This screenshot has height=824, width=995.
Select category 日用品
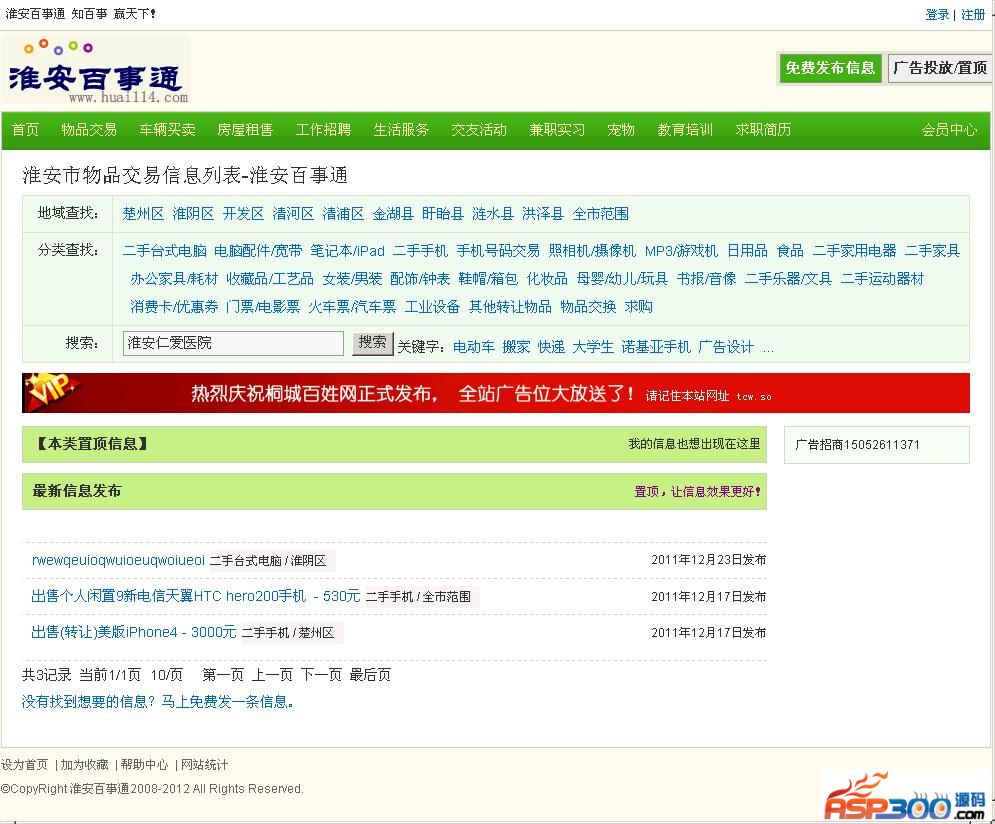click(x=748, y=251)
